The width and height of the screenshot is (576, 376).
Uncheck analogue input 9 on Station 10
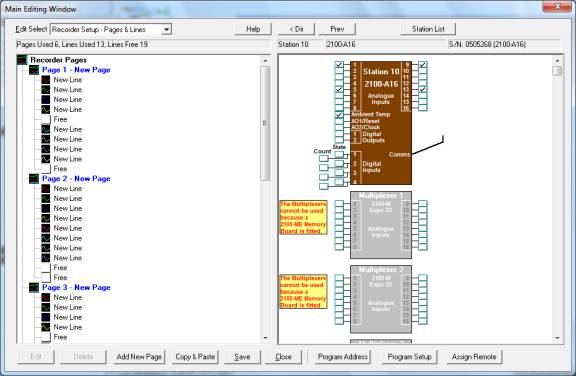click(x=423, y=65)
